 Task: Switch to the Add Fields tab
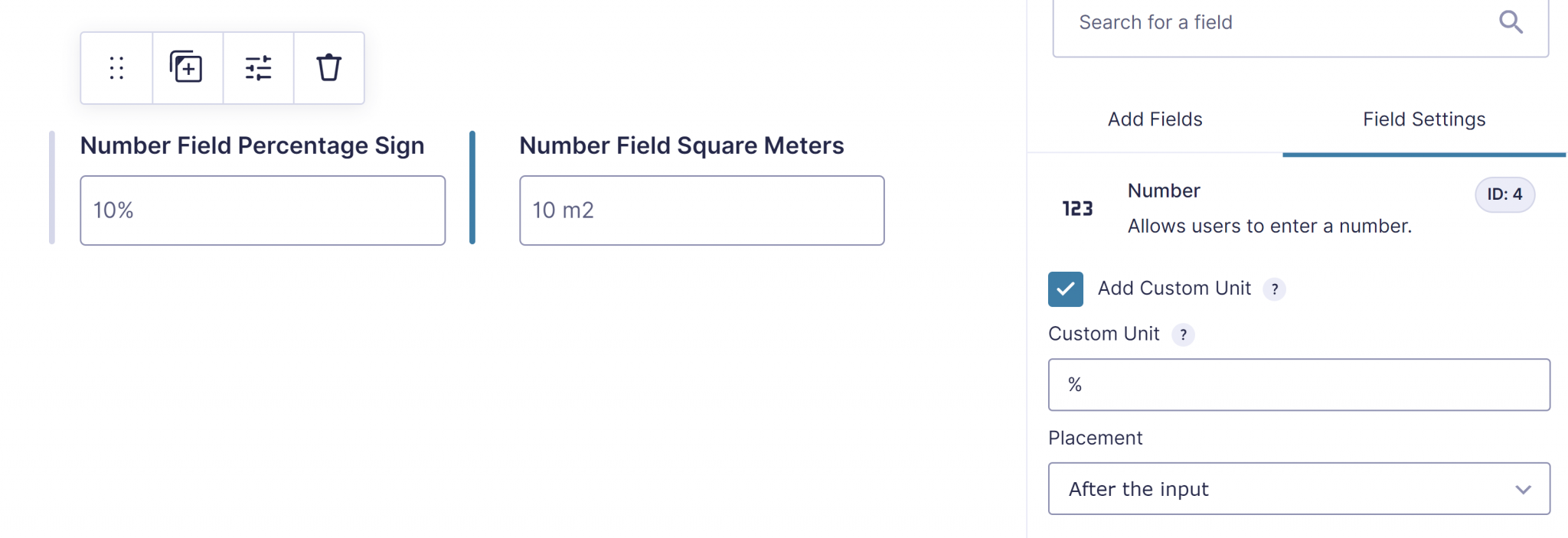point(1154,119)
